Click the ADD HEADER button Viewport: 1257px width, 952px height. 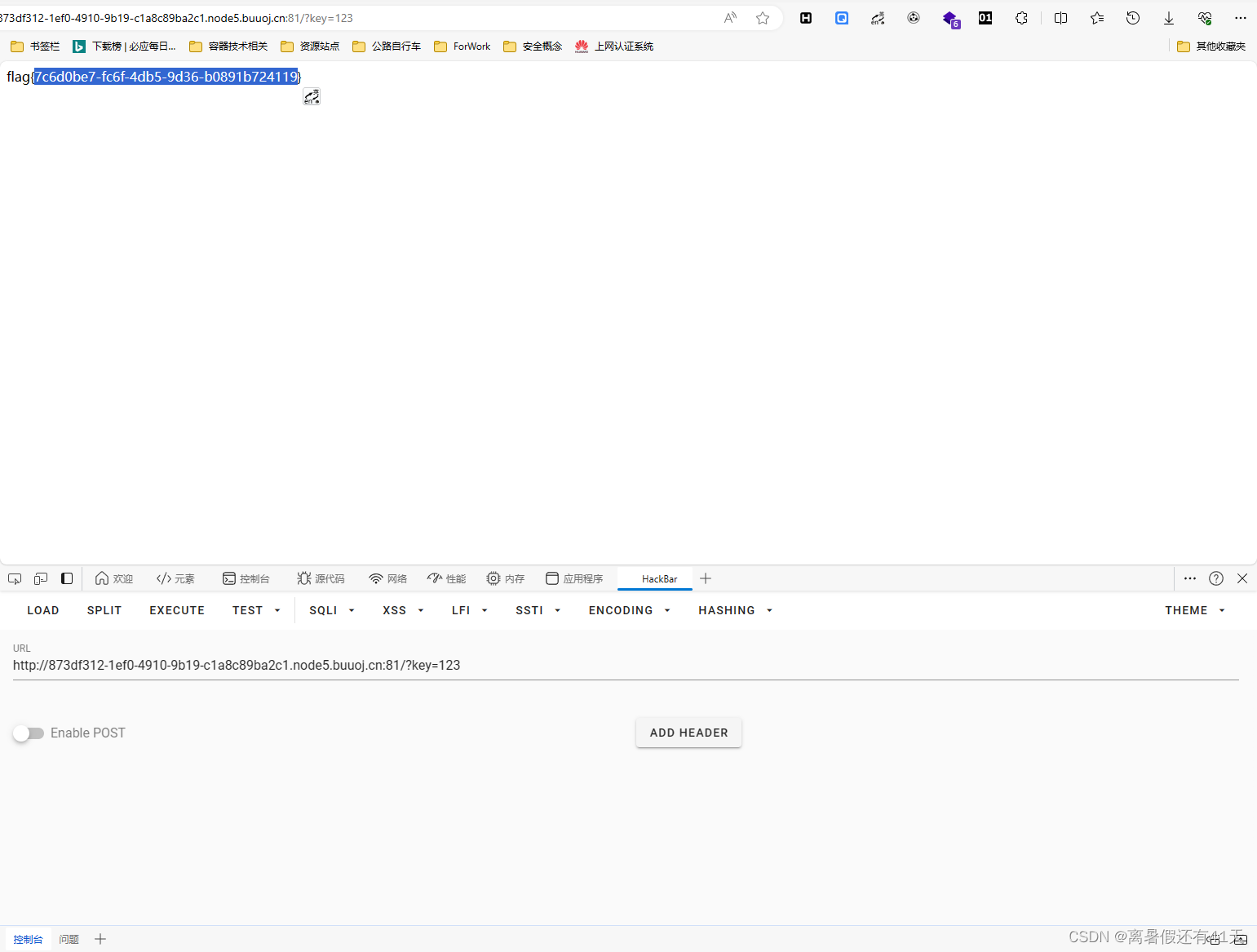tap(688, 733)
